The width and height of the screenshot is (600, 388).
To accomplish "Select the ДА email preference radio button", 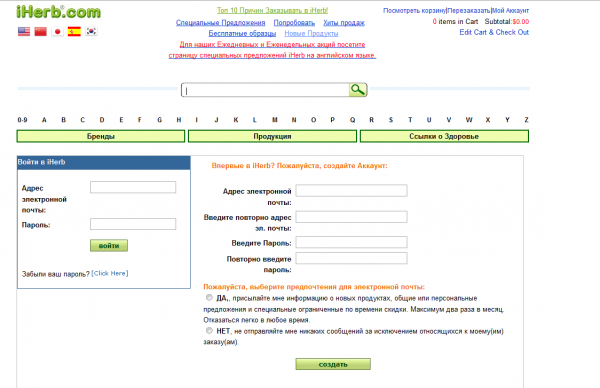I will 209,298.
